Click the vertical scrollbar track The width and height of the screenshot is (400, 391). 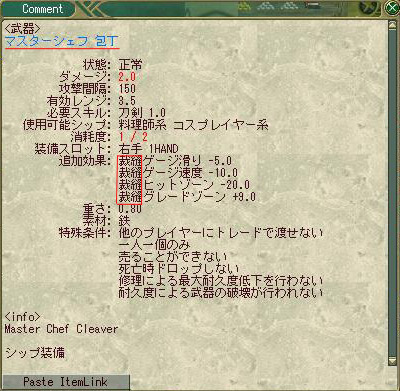click(x=392, y=193)
